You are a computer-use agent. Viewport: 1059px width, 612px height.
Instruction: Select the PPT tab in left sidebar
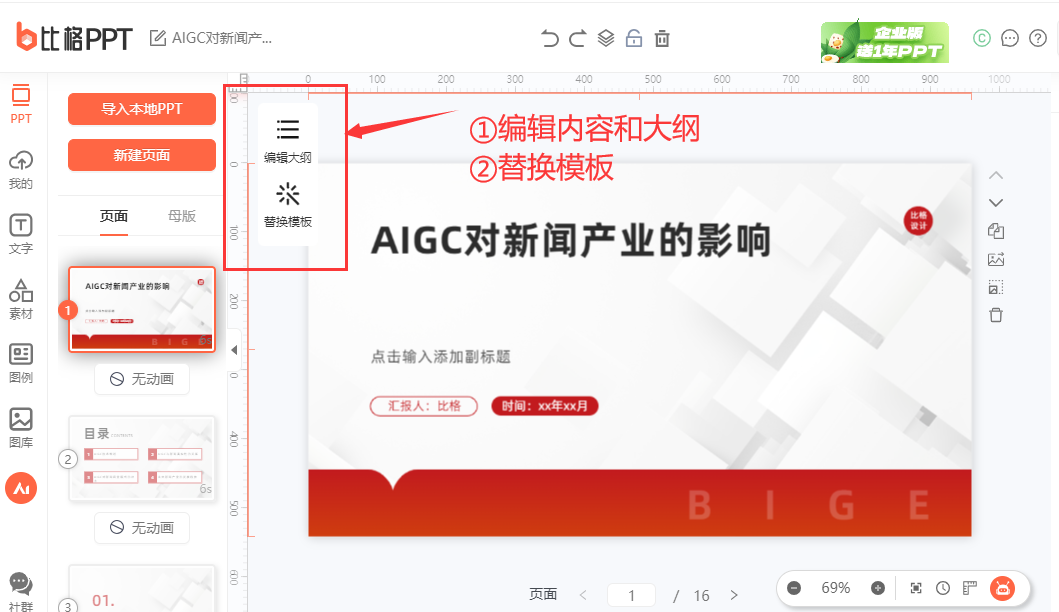21,100
